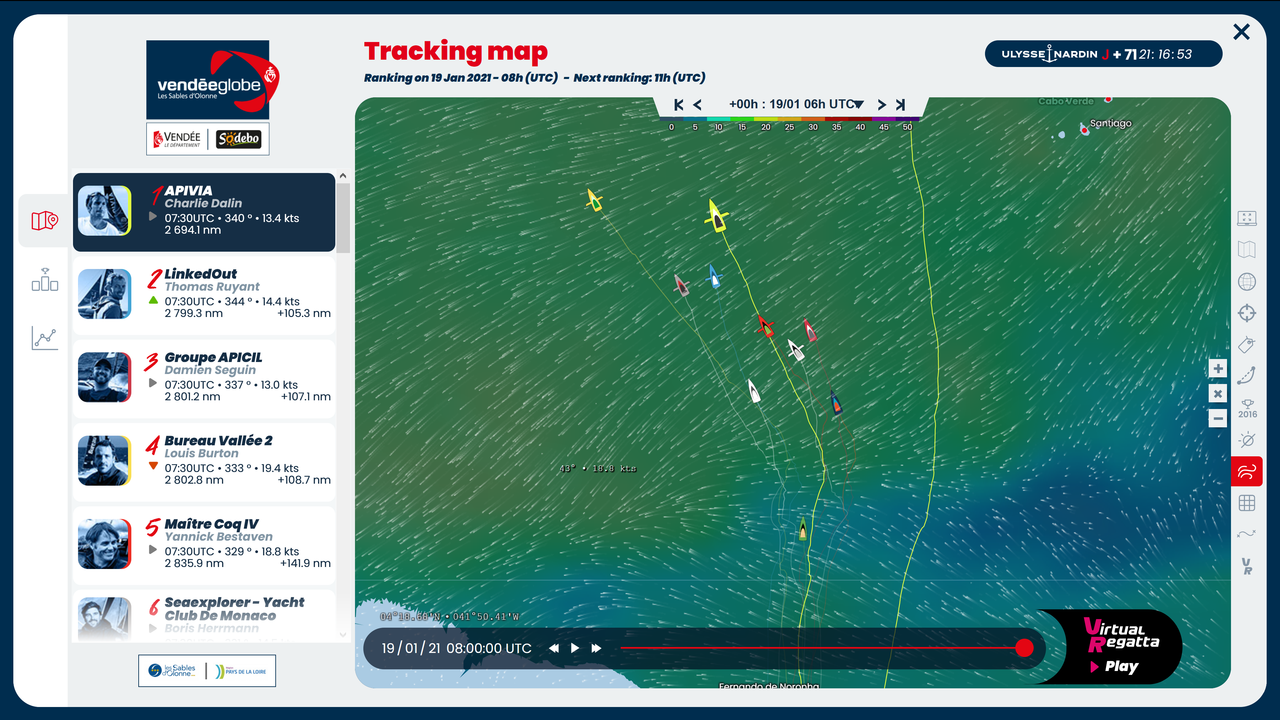Show the 2016 trophy reference route

click(1247, 408)
